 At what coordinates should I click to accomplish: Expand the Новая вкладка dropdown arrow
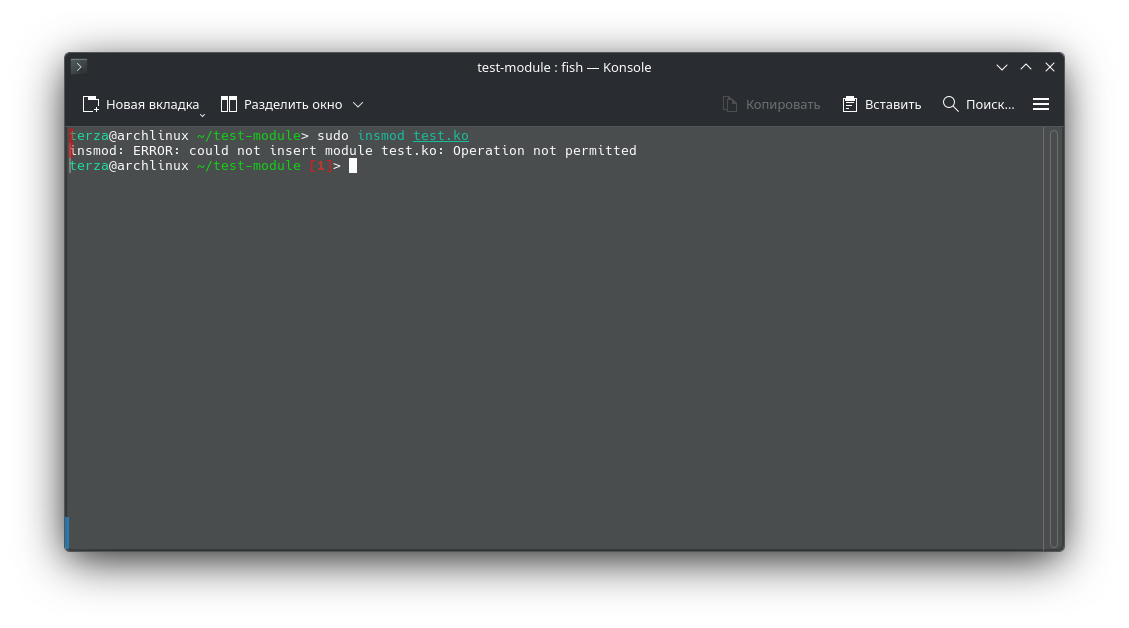click(x=202, y=115)
